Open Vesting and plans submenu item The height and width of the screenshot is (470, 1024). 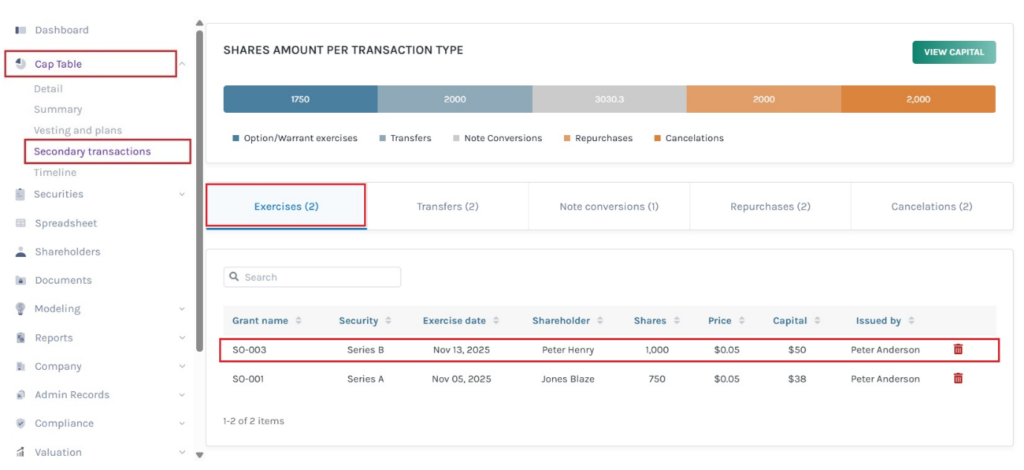coord(78,131)
